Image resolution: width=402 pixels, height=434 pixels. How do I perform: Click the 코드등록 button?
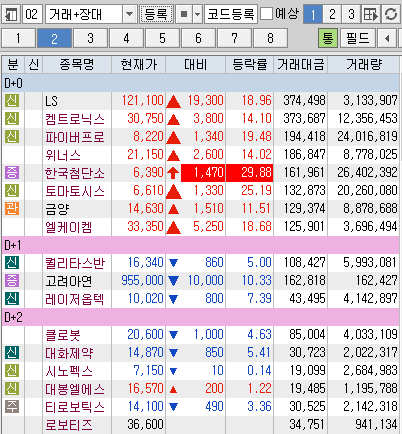pos(231,14)
